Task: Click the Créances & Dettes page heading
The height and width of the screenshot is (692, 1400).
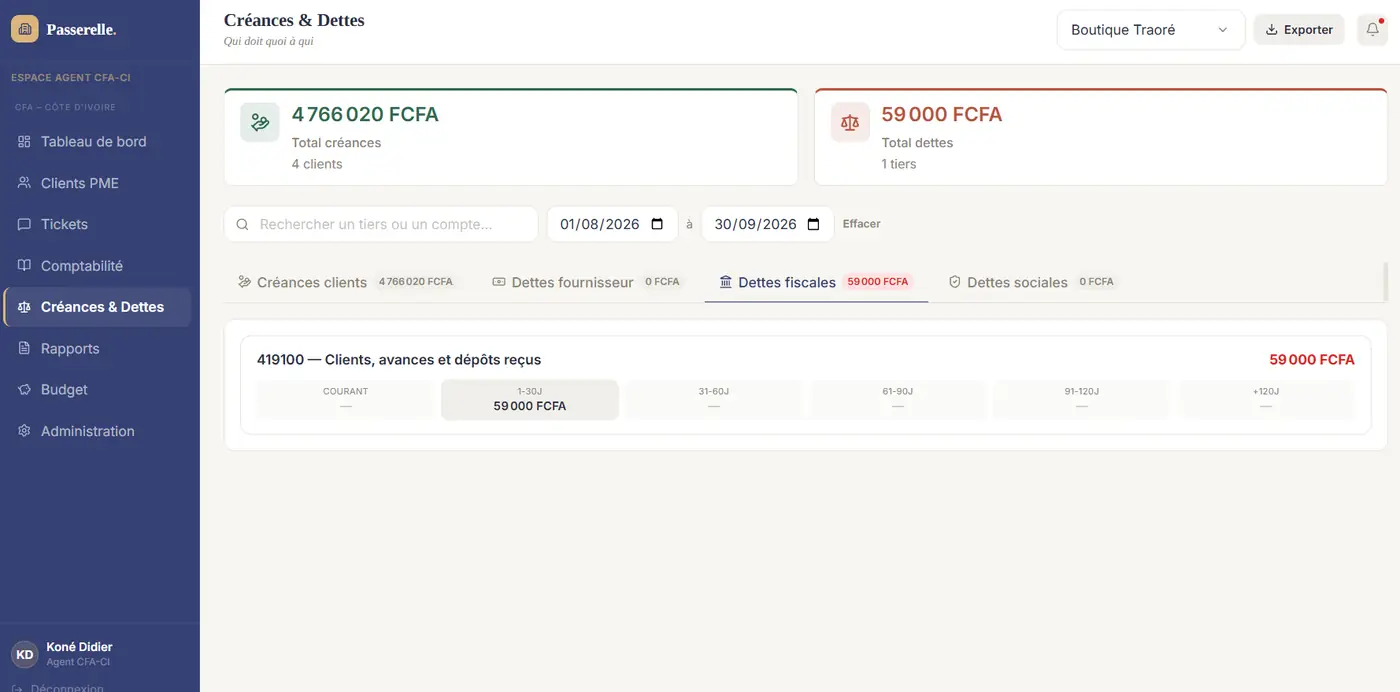Action: pyautogui.click(x=294, y=20)
